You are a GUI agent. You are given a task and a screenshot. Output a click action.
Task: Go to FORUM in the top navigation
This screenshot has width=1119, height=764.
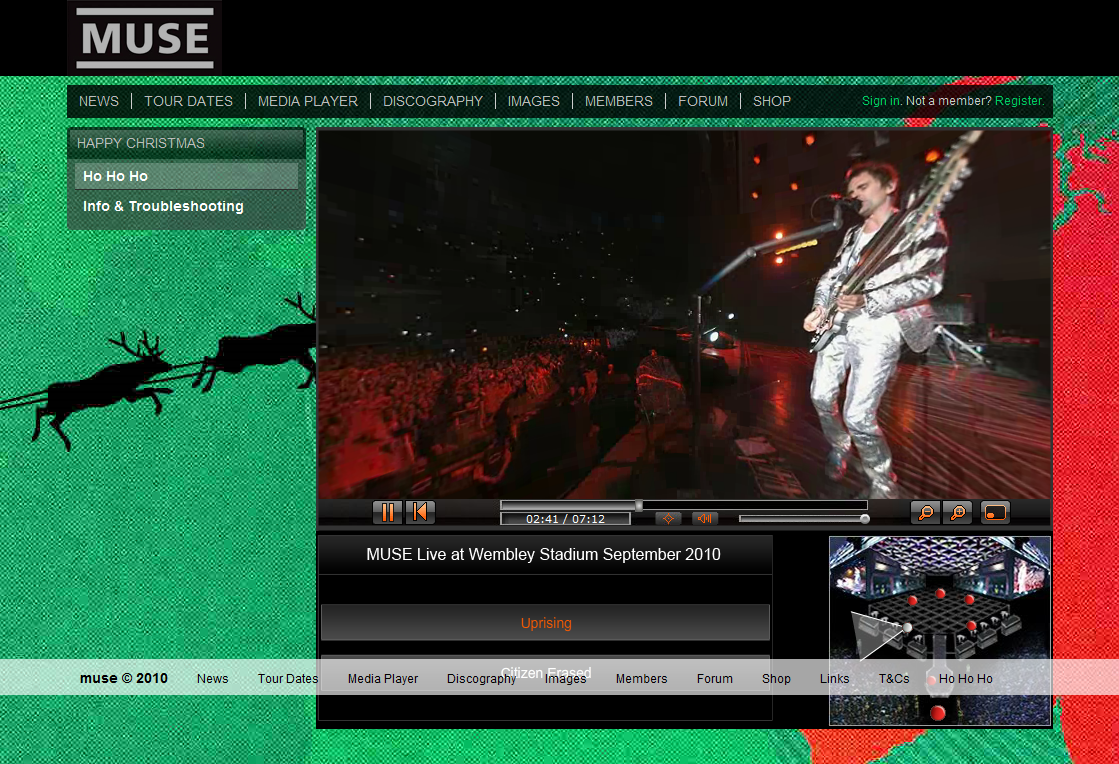(x=703, y=101)
